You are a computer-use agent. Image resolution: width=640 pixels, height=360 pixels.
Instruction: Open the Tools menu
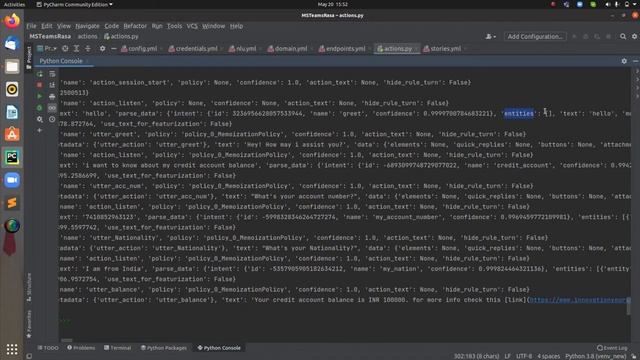174,26
